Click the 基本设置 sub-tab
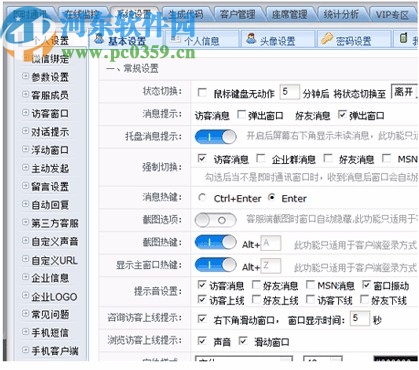 click(x=127, y=41)
